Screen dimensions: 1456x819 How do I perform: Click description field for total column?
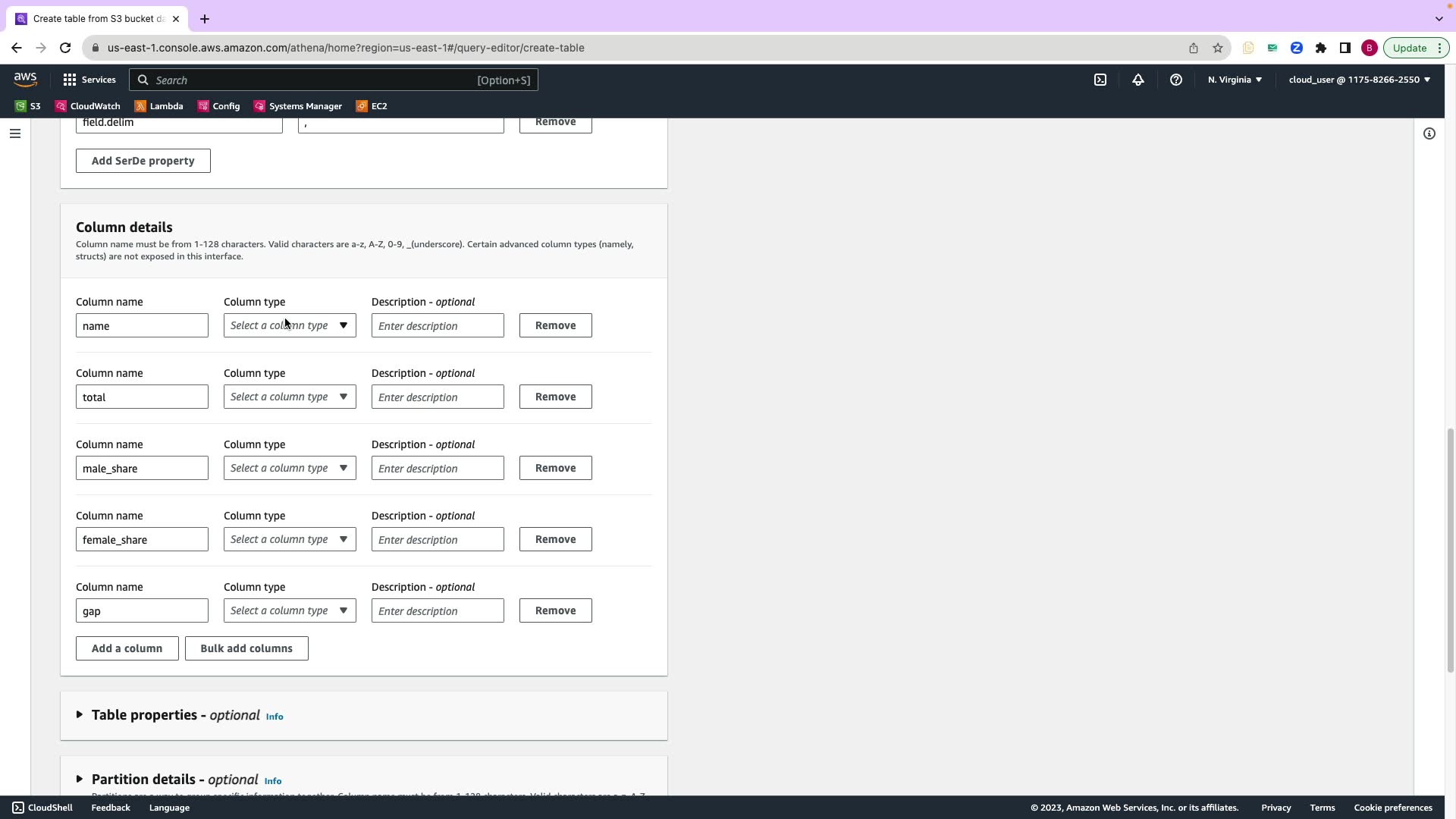click(x=438, y=397)
